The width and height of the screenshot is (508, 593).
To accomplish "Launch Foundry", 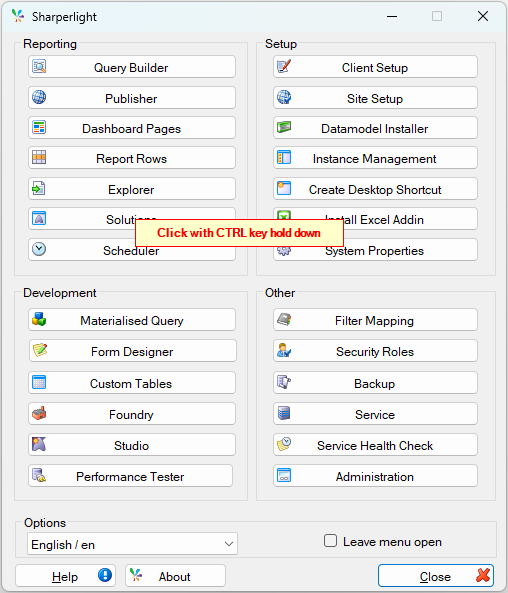I will click(x=132, y=414).
